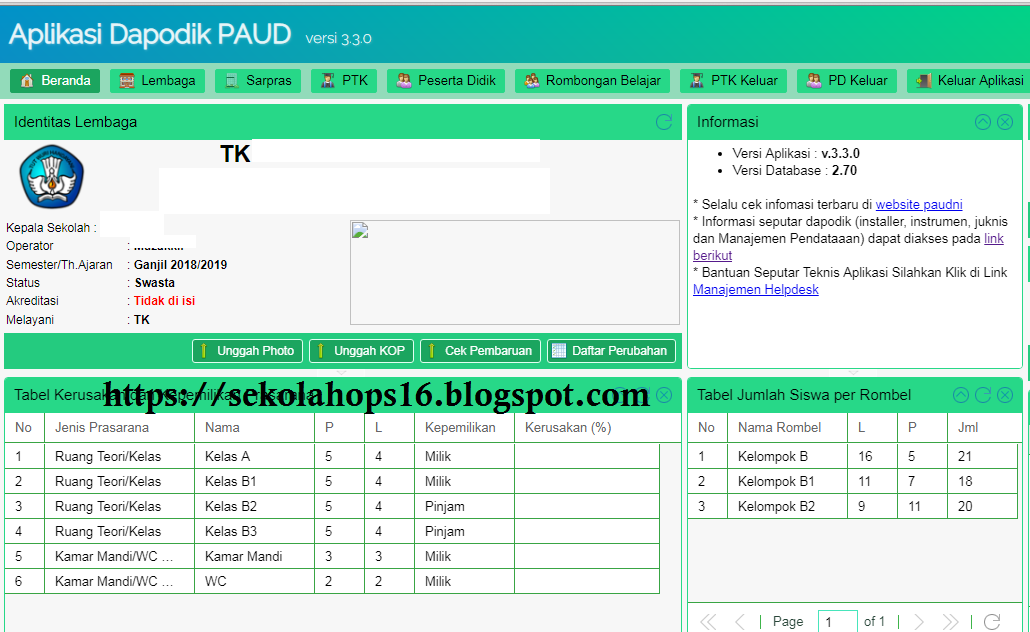Refresh the Tabel Jumlah Siswa per Rombel
The height and width of the screenshot is (632, 1030).
click(983, 395)
